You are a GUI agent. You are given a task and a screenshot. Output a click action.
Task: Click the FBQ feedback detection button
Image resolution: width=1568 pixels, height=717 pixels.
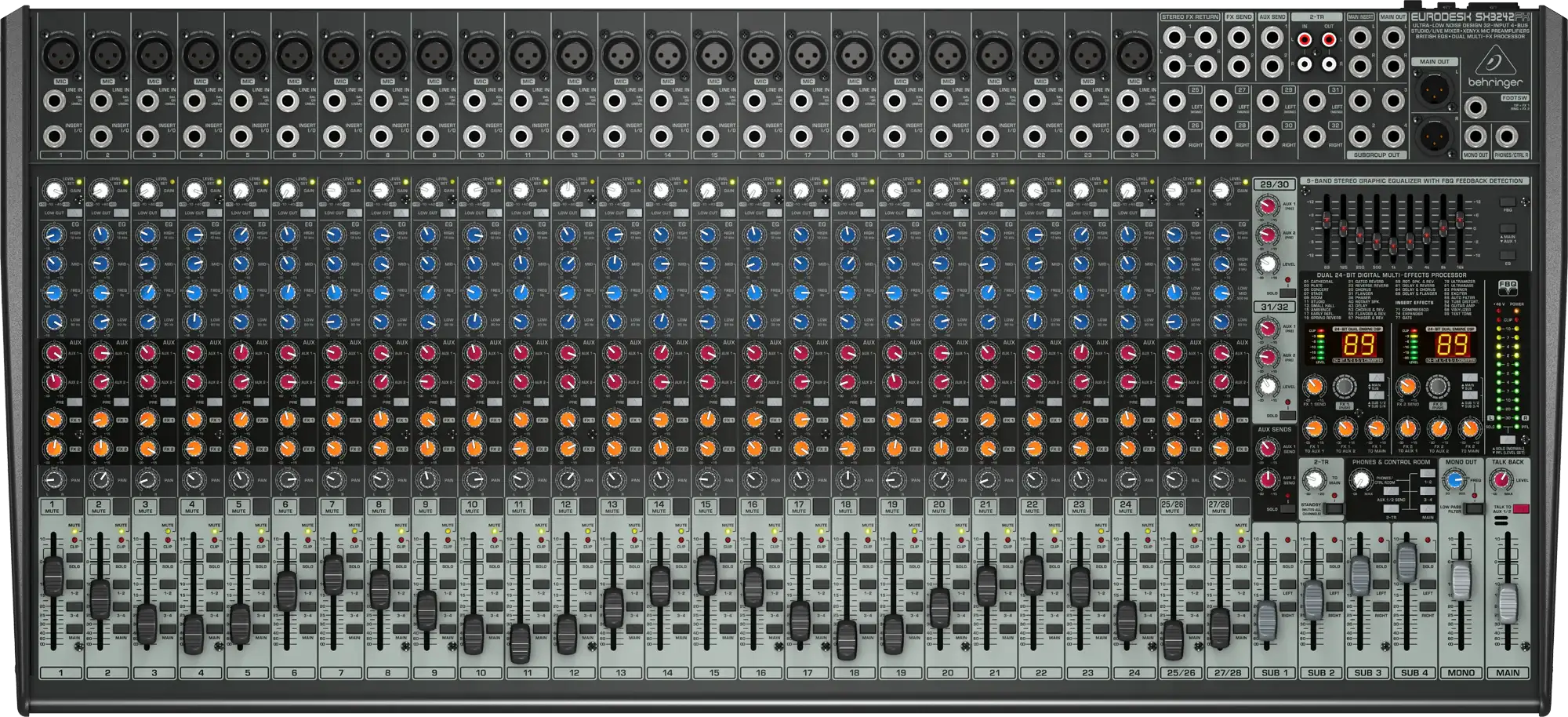click(1507, 202)
